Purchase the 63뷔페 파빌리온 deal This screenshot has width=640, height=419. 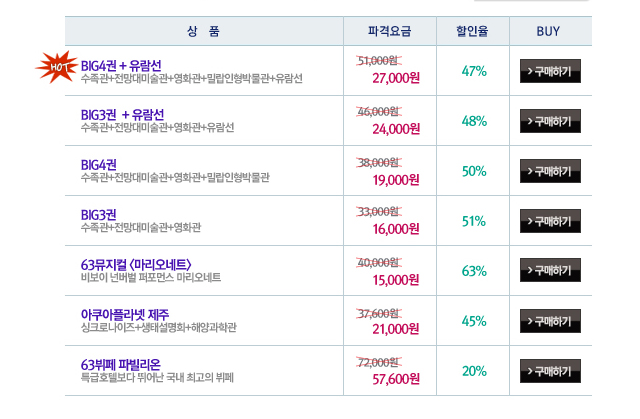pyautogui.click(x=550, y=371)
